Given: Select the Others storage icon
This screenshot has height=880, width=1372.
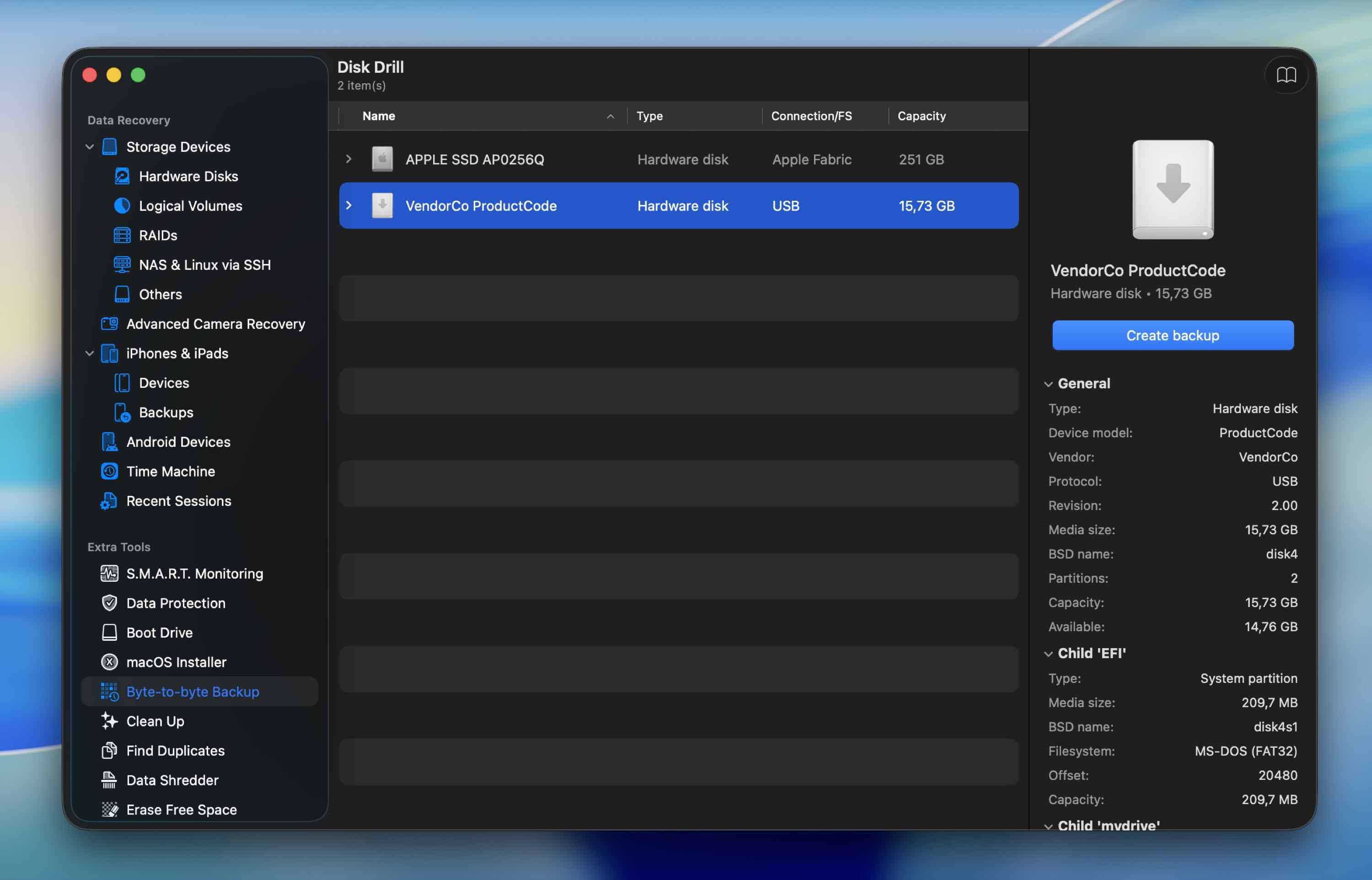Looking at the screenshot, I should pyautogui.click(x=122, y=294).
